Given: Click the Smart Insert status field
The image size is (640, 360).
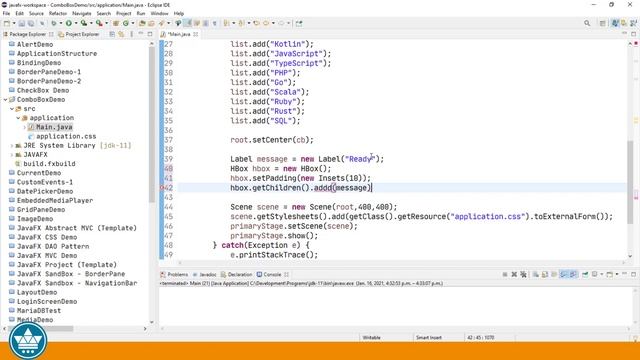Looking at the screenshot, I should click(x=429, y=338).
